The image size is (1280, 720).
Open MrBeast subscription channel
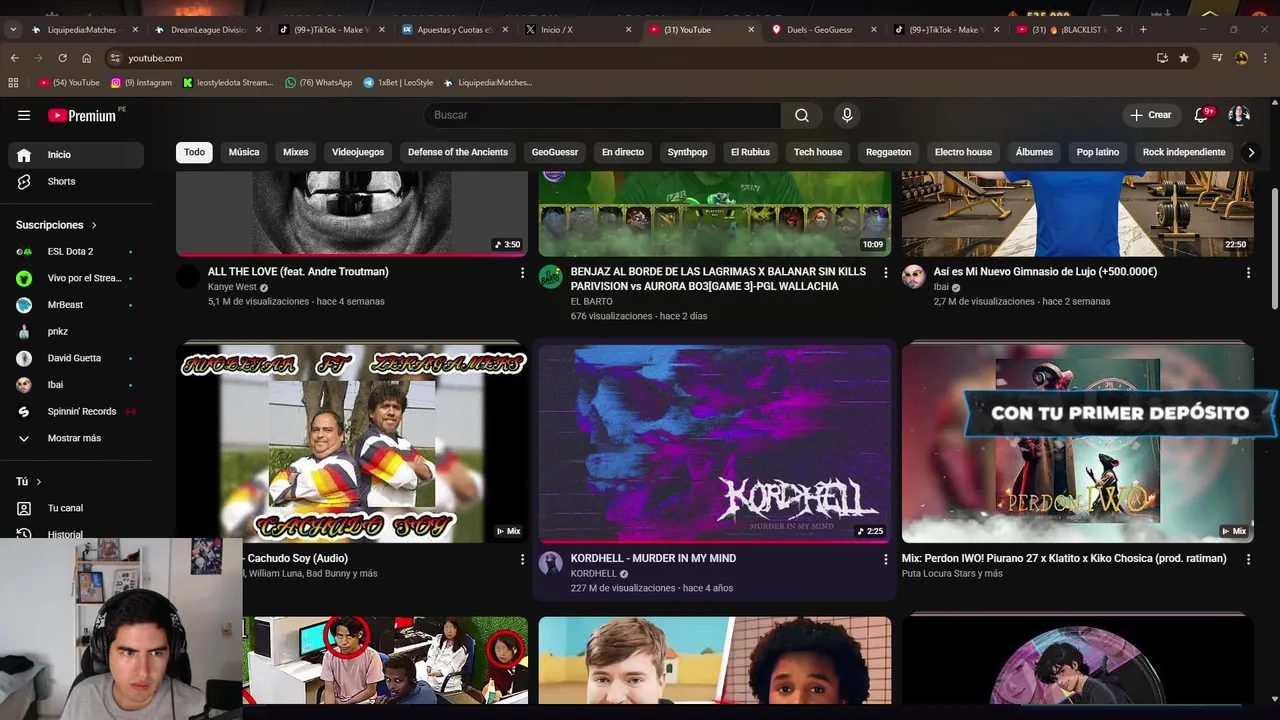pos(78,305)
